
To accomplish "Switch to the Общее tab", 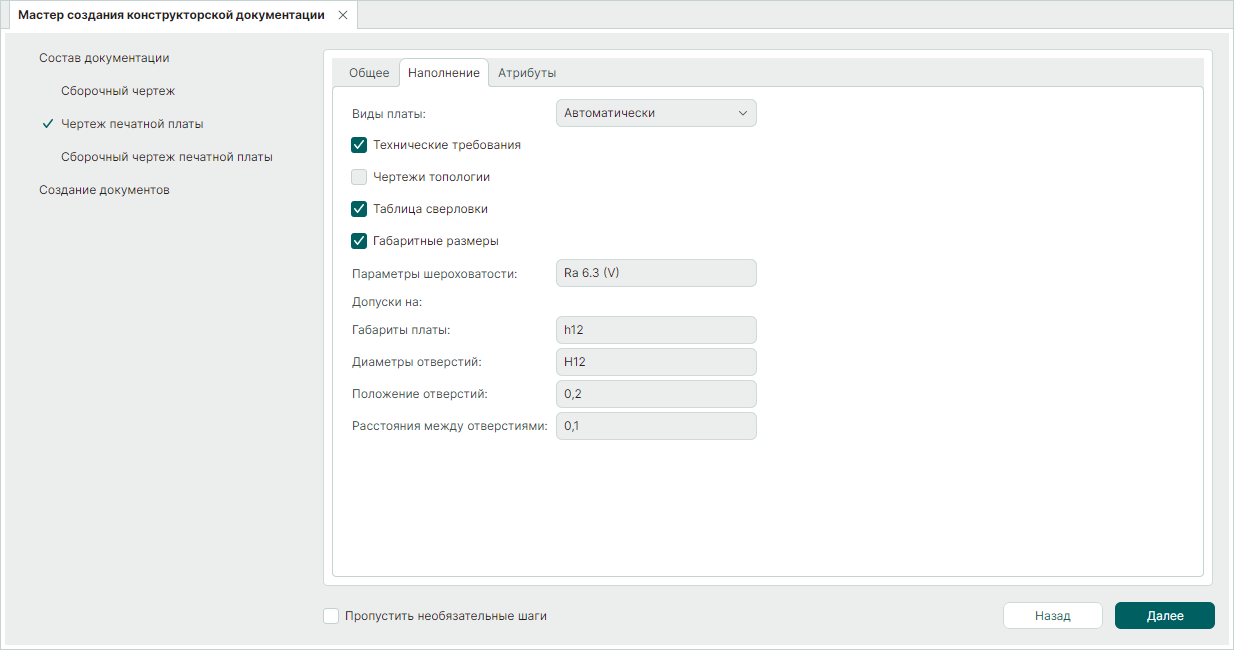I will [x=368, y=73].
